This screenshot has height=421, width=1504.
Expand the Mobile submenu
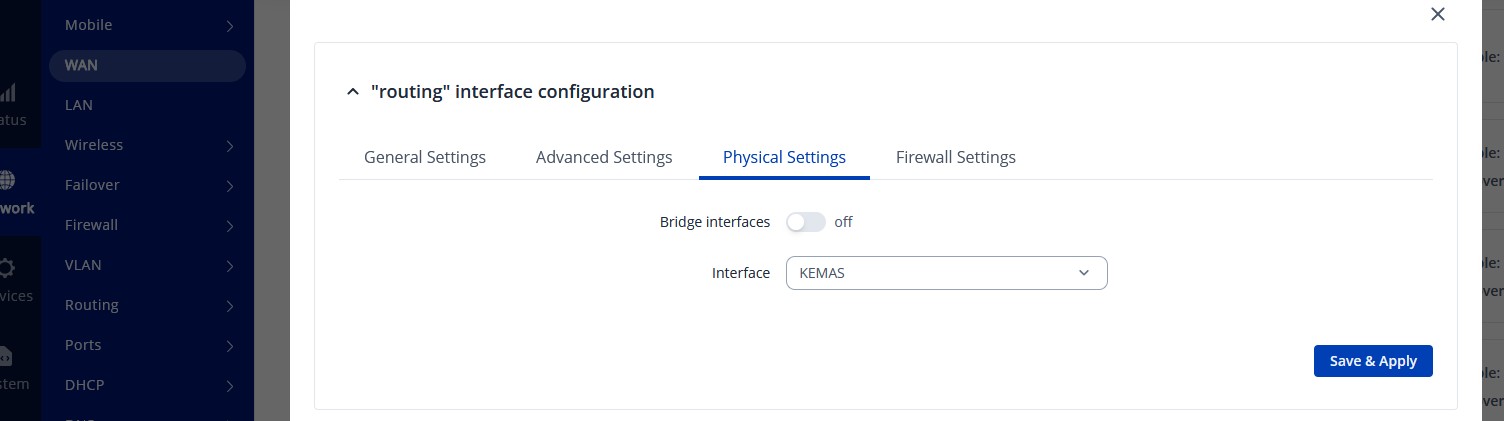(x=230, y=25)
